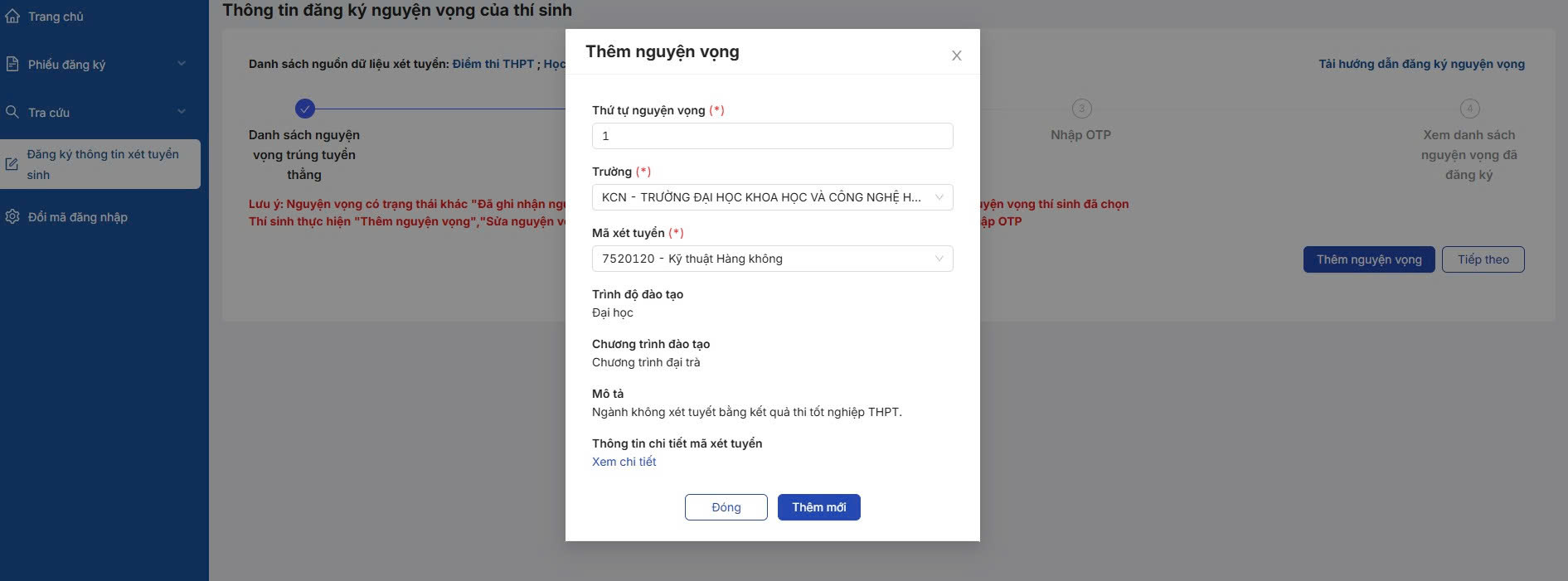
Task: Click the Thêm mới button
Action: pos(819,507)
